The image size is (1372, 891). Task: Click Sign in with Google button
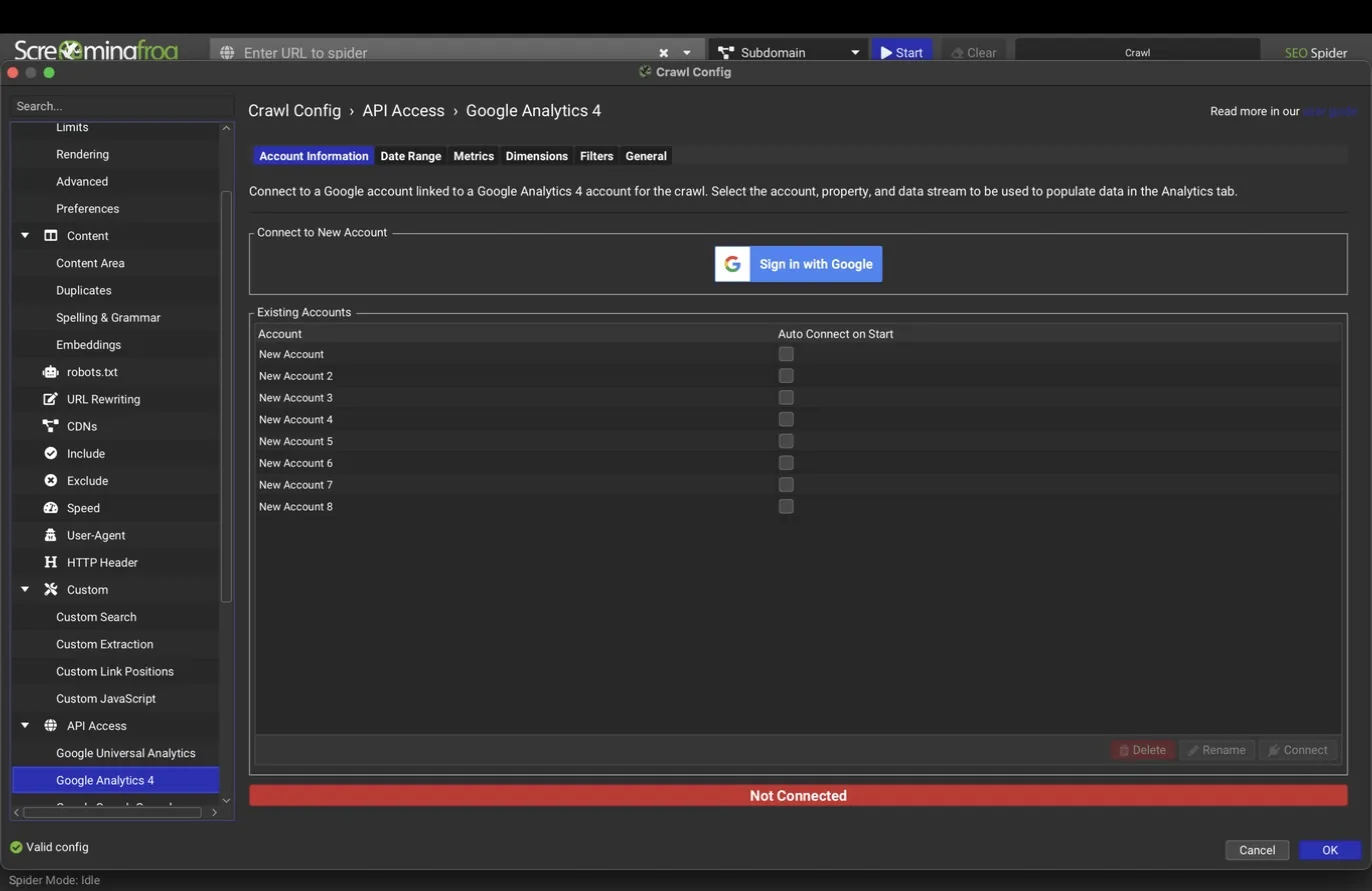coord(798,264)
